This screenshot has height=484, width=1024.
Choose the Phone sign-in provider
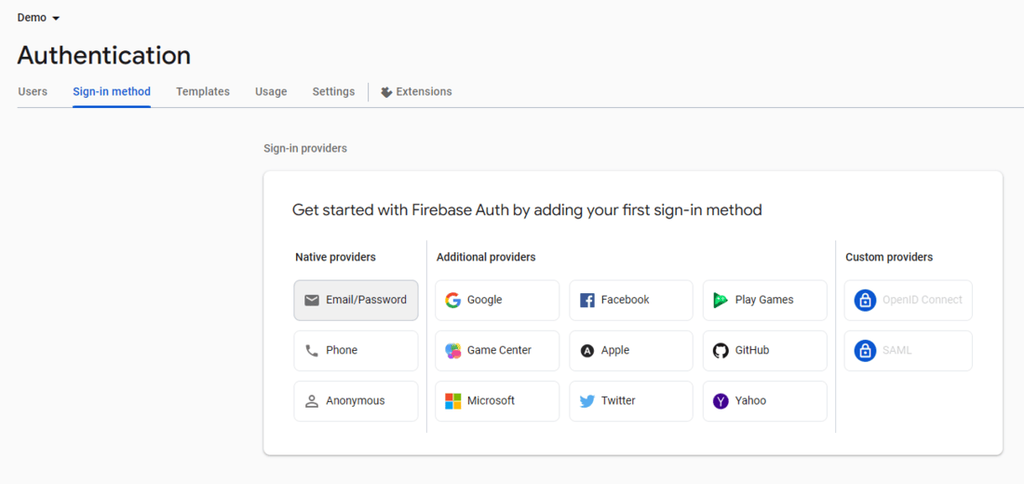(x=356, y=351)
